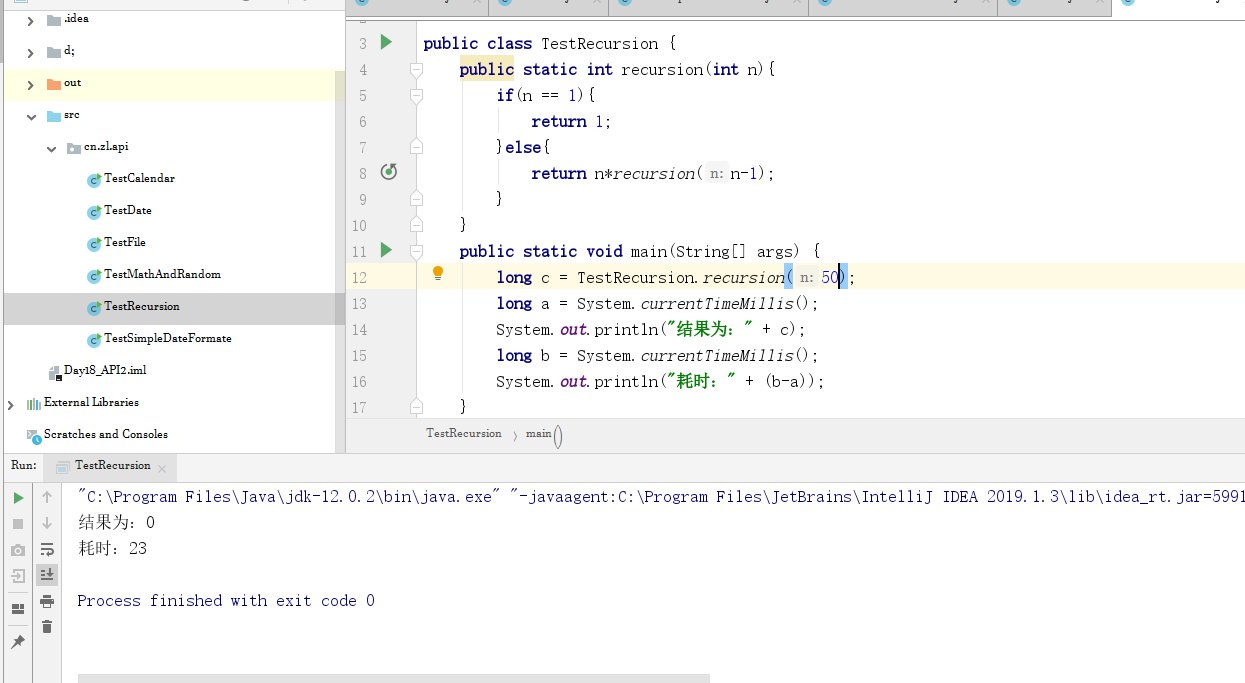Toggle pin tab pushpin in Run panel

pyautogui.click(x=18, y=641)
